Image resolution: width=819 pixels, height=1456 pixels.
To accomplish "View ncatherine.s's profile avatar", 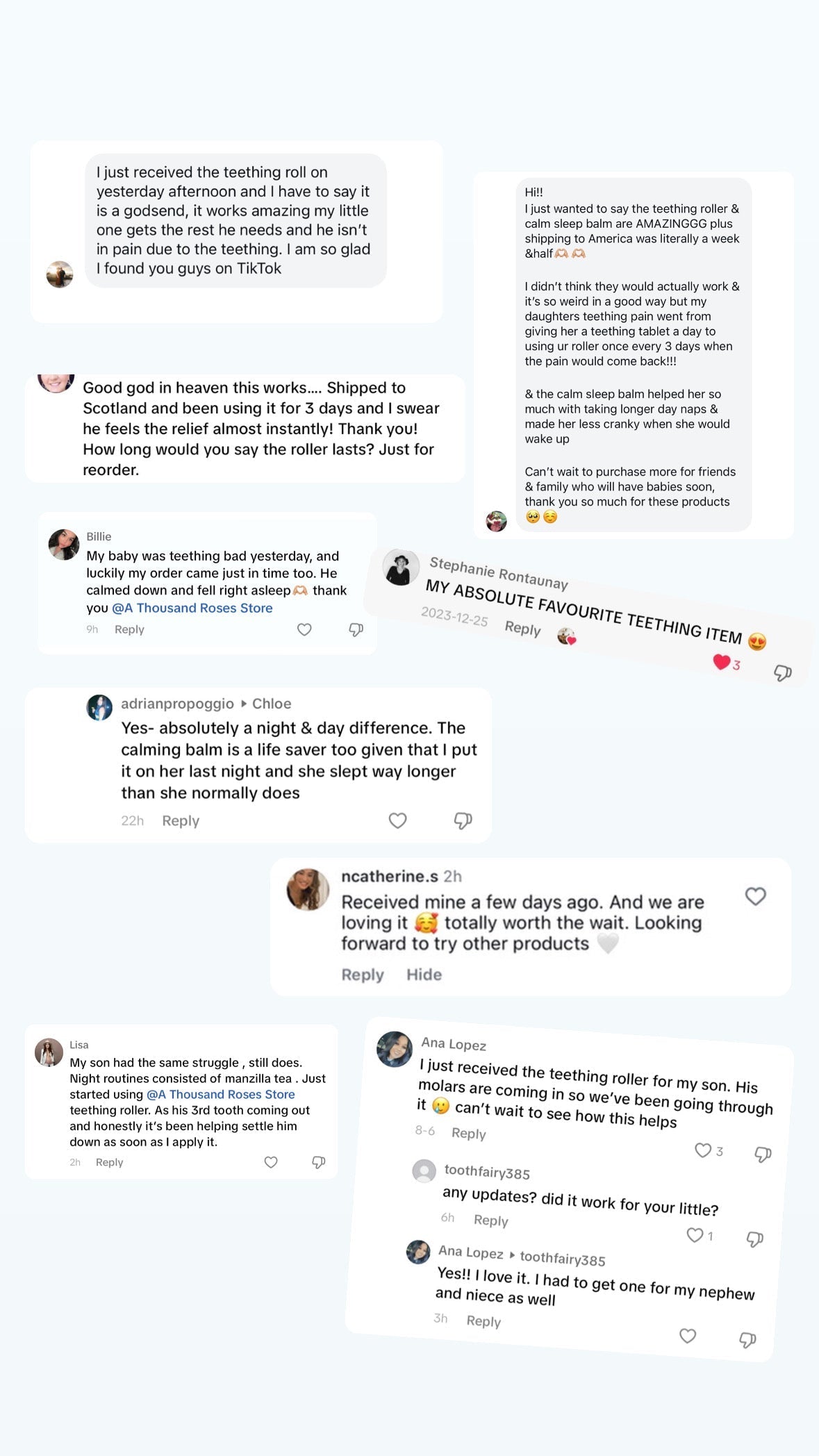I will 308,889.
